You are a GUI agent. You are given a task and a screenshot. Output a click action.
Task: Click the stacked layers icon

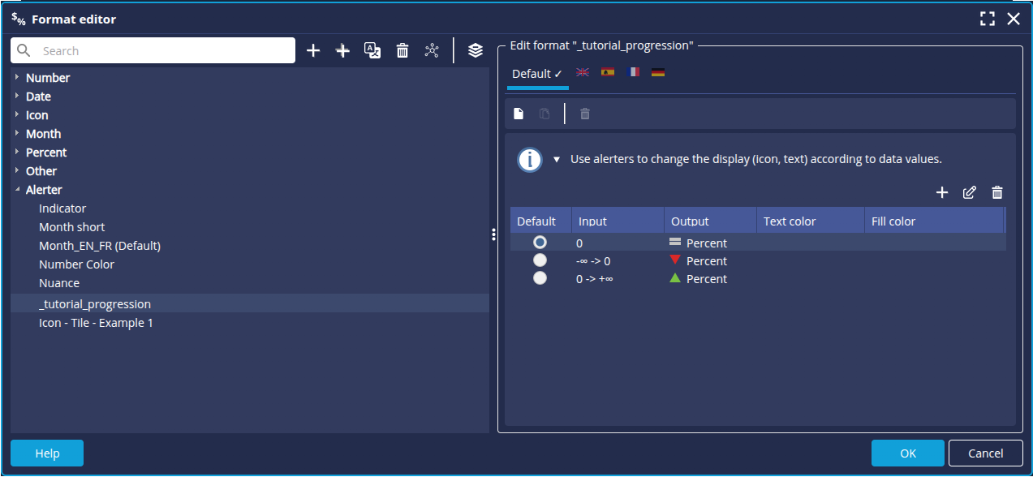coord(475,50)
